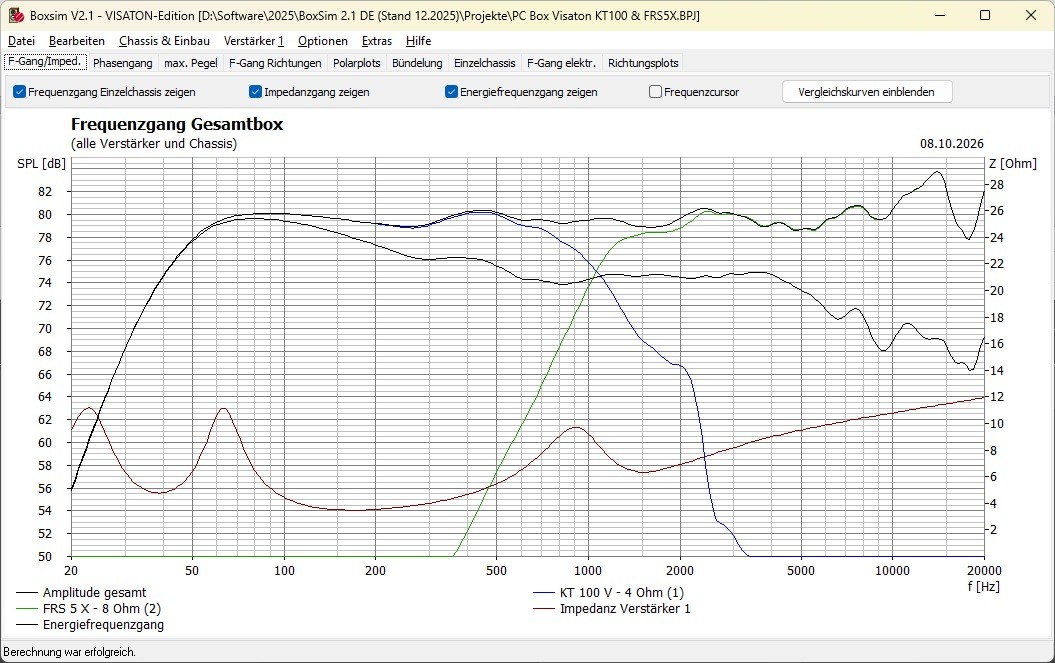Open the Chassis & Einbau menu
The height and width of the screenshot is (663, 1055).
coord(164,41)
